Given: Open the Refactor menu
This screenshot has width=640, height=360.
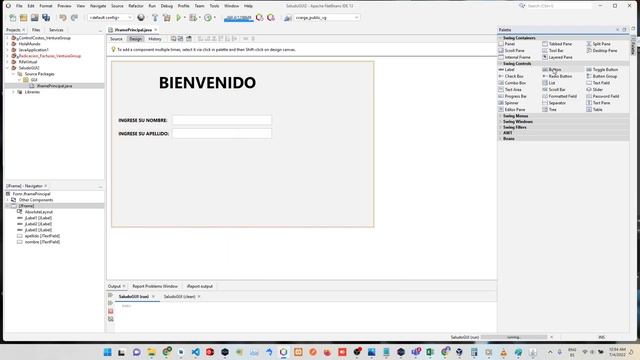Looking at the screenshot, I should 136,6.
